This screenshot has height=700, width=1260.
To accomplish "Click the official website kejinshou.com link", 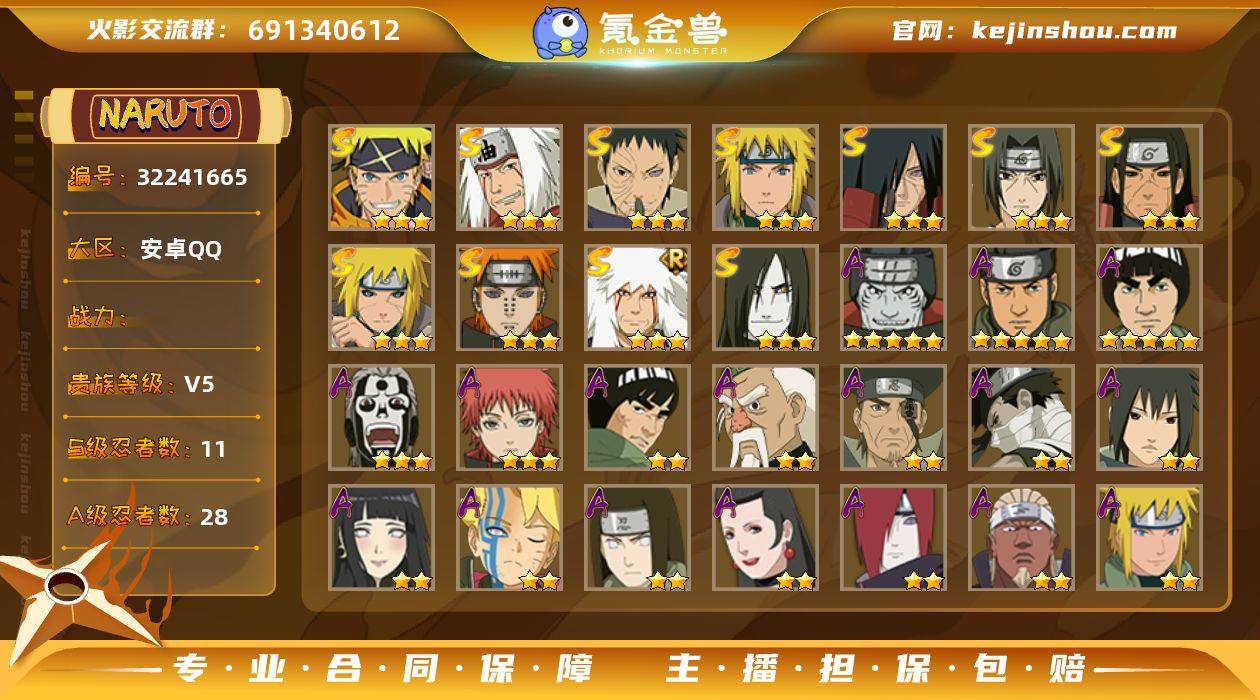I will click(x=1034, y=30).
